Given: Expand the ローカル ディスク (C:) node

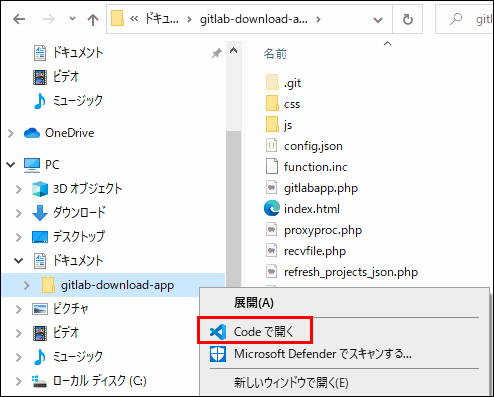Looking at the screenshot, I should [x=19, y=381].
